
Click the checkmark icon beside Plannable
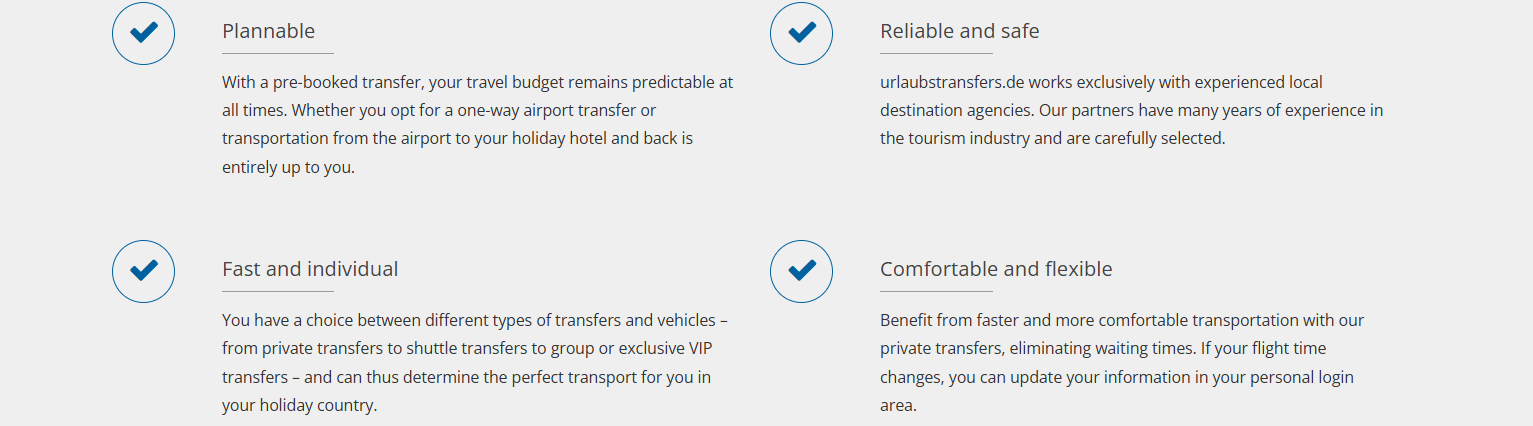pos(144,33)
